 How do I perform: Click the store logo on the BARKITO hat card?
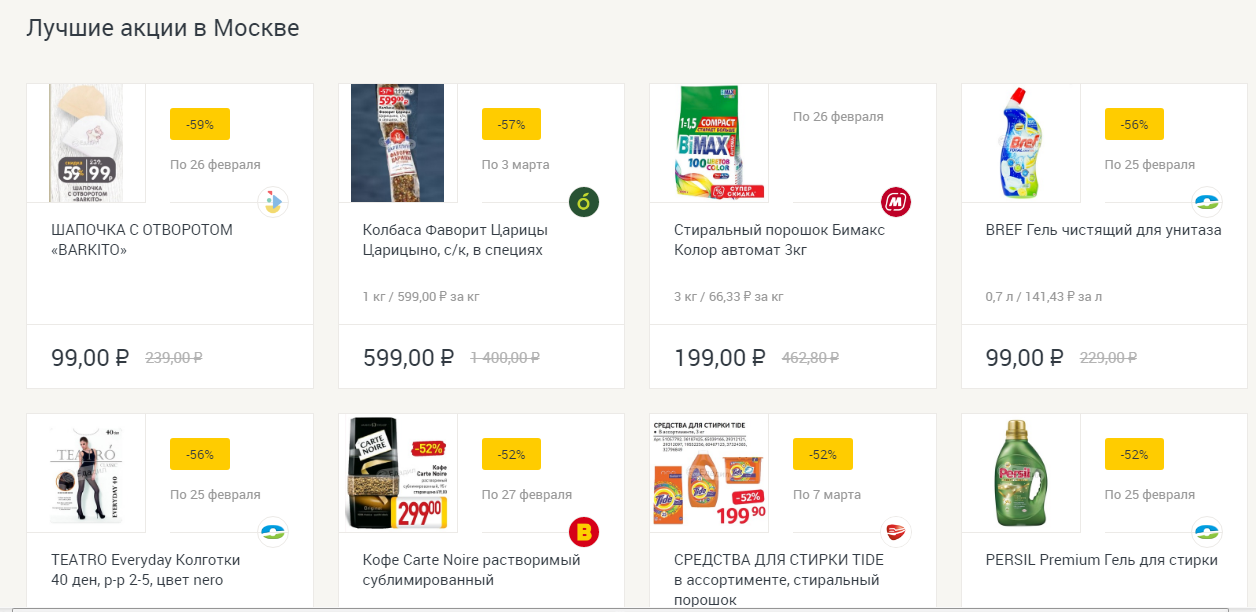273,202
